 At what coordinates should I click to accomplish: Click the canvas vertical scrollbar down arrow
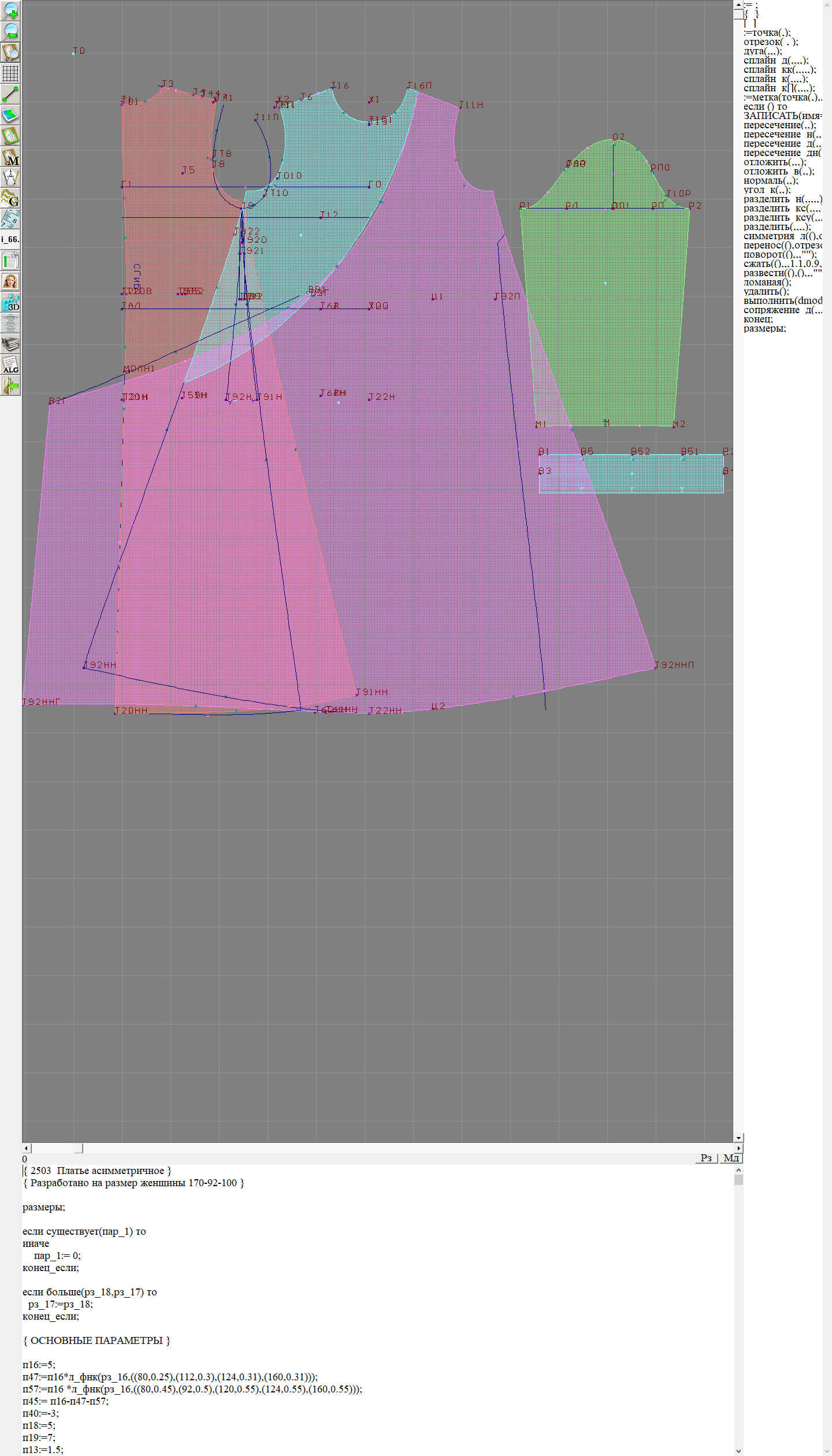tap(738, 1138)
